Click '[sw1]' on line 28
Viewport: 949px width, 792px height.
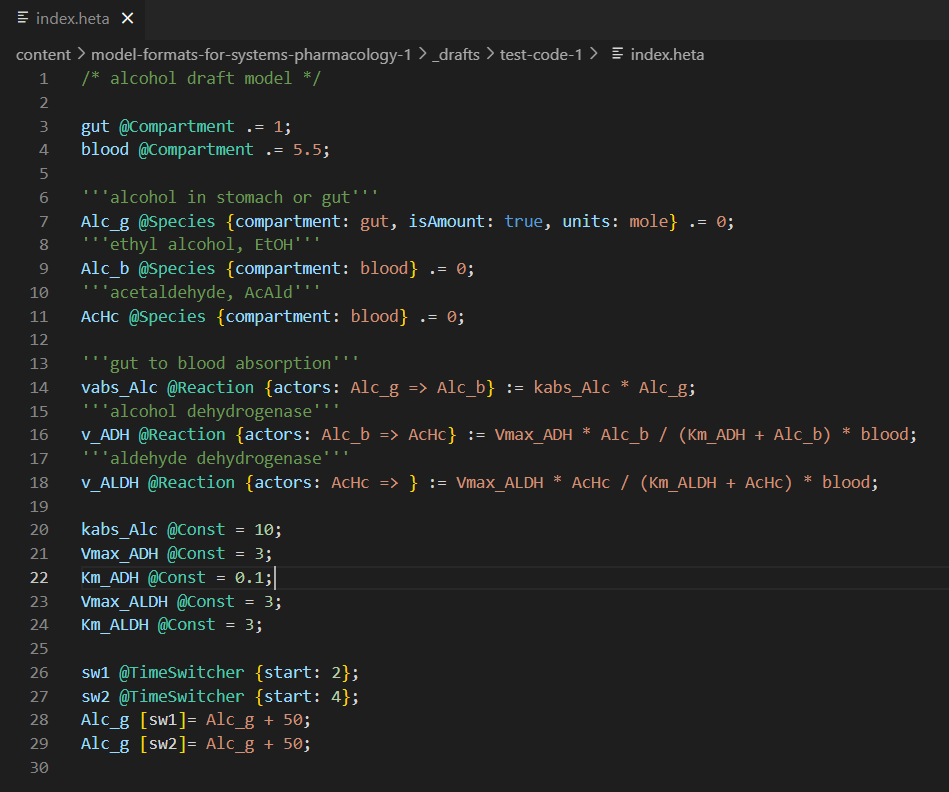coord(163,719)
